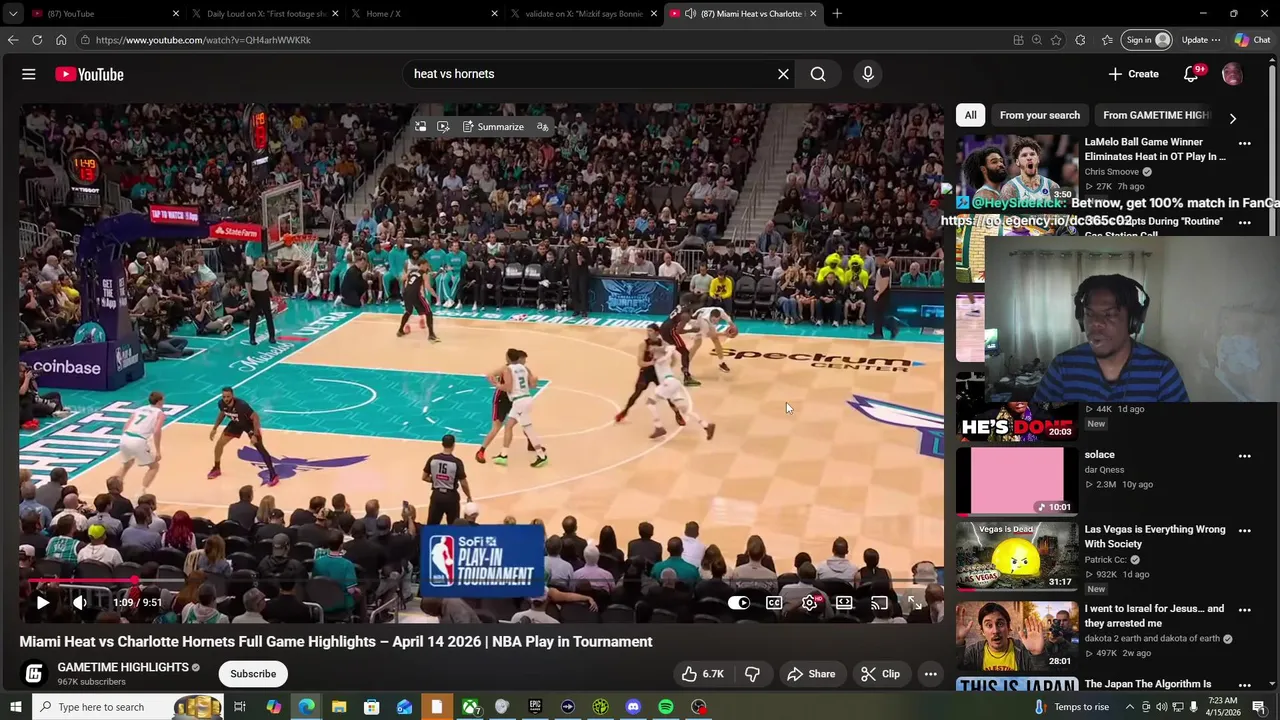Screen dimensions: 1280x720
Task: Open the YouTube guide hamburger menu
Action: [x=29, y=74]
